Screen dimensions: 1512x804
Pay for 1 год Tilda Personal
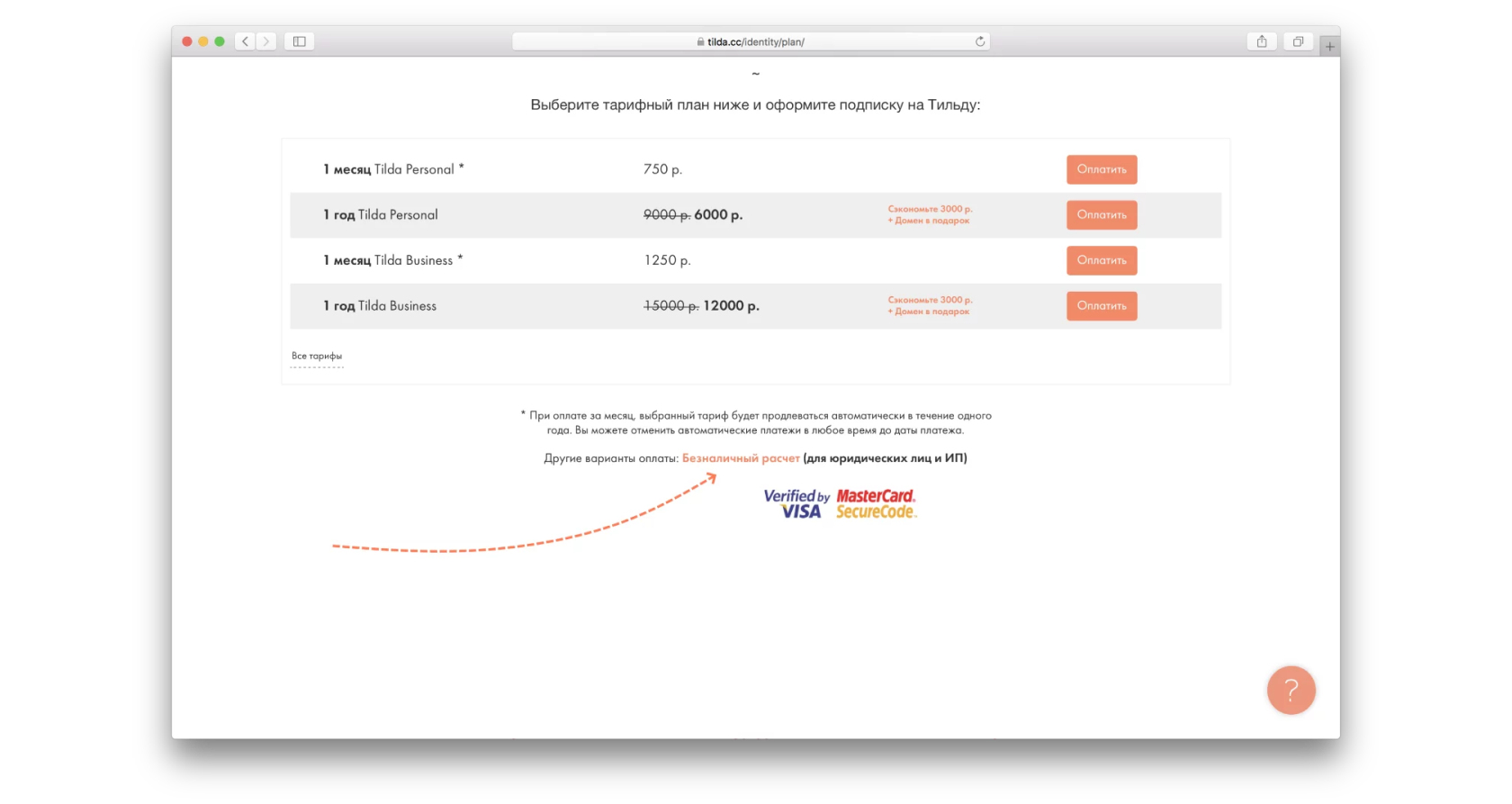1102,215
